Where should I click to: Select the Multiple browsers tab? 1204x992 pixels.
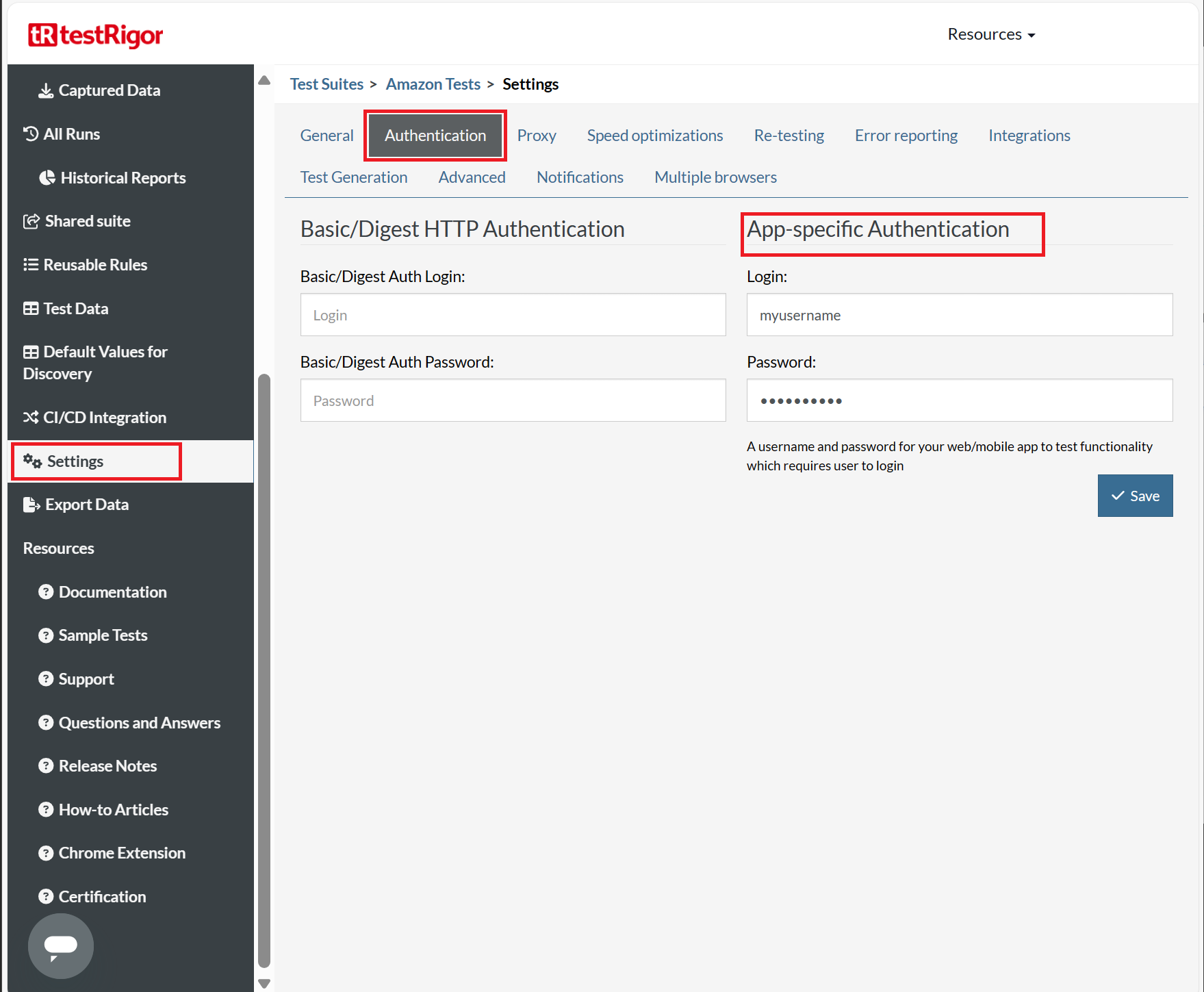point(715,177)
